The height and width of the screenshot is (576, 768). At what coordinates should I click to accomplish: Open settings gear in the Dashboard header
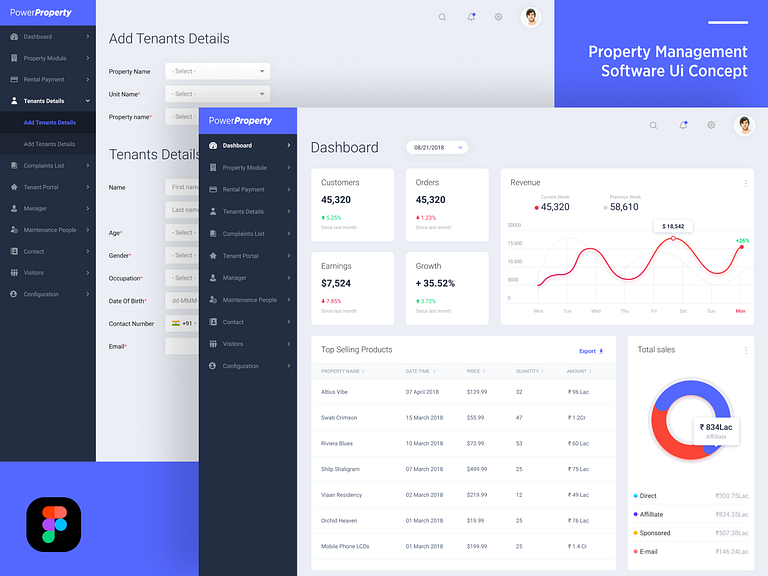pos(711,125)
